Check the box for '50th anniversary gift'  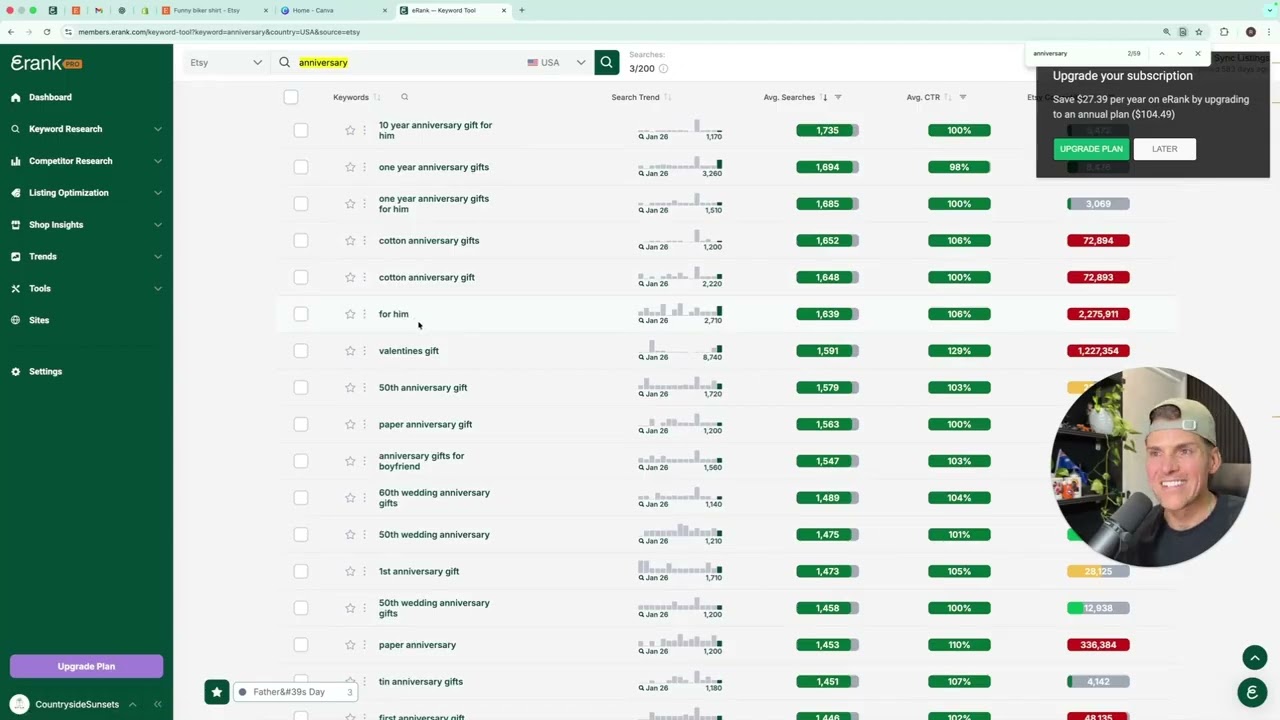click(x=301, y=387)
